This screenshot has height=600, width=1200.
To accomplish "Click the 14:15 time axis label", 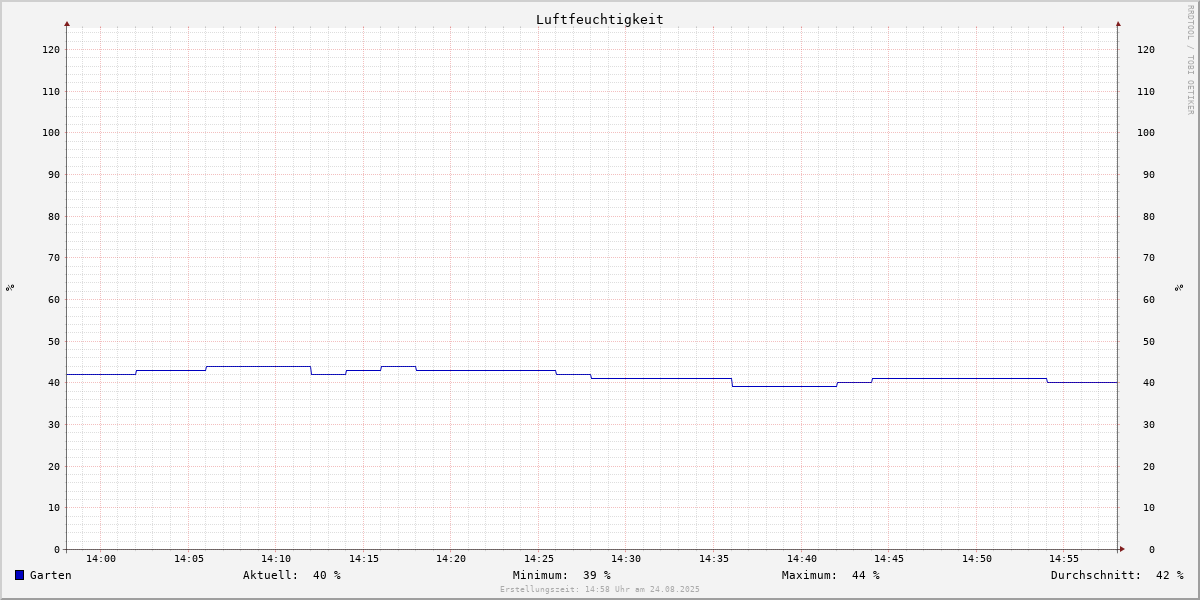I will tap(364, 559).
